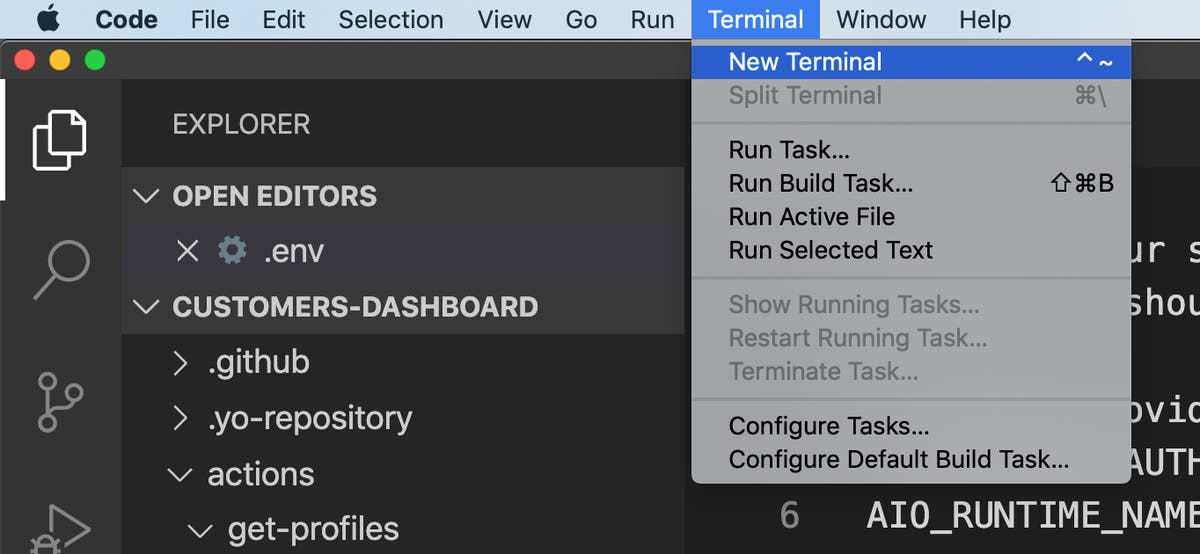The width and height of the screenshot is (1200, 554).
Task: Select the .env file in Open Editors
Action: pyautogui.click(x=293, y=250)
